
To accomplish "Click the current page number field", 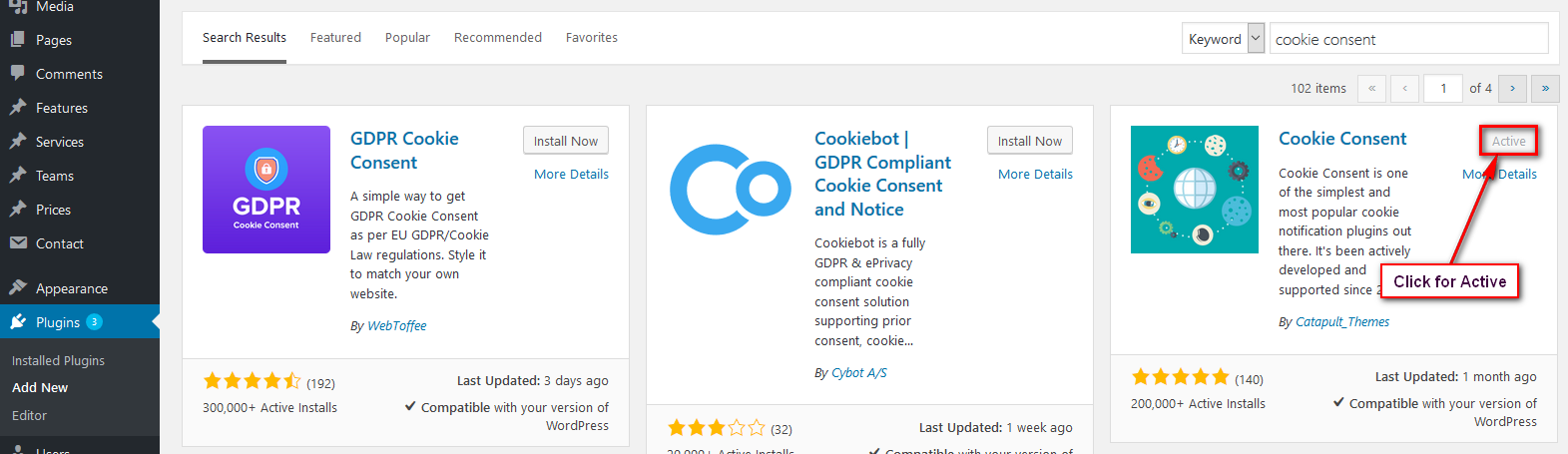I will (x=1443, y=89).
